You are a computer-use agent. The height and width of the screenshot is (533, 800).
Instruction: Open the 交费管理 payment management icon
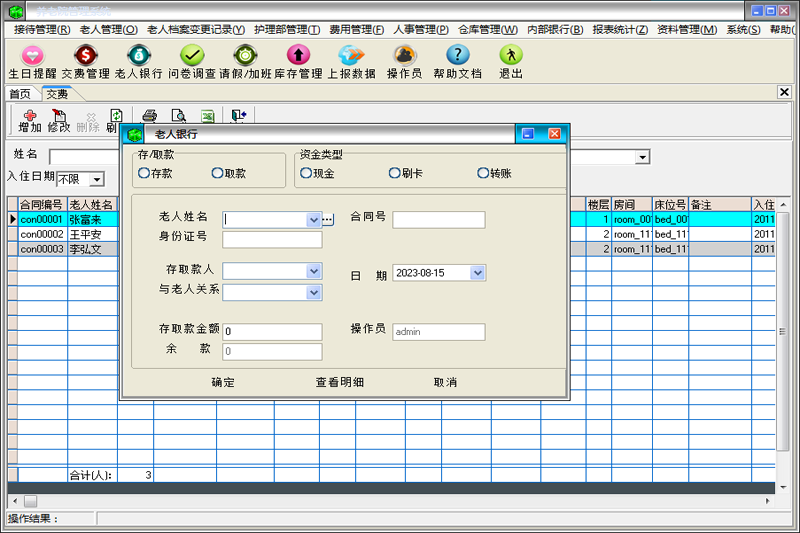click(86, 62)
